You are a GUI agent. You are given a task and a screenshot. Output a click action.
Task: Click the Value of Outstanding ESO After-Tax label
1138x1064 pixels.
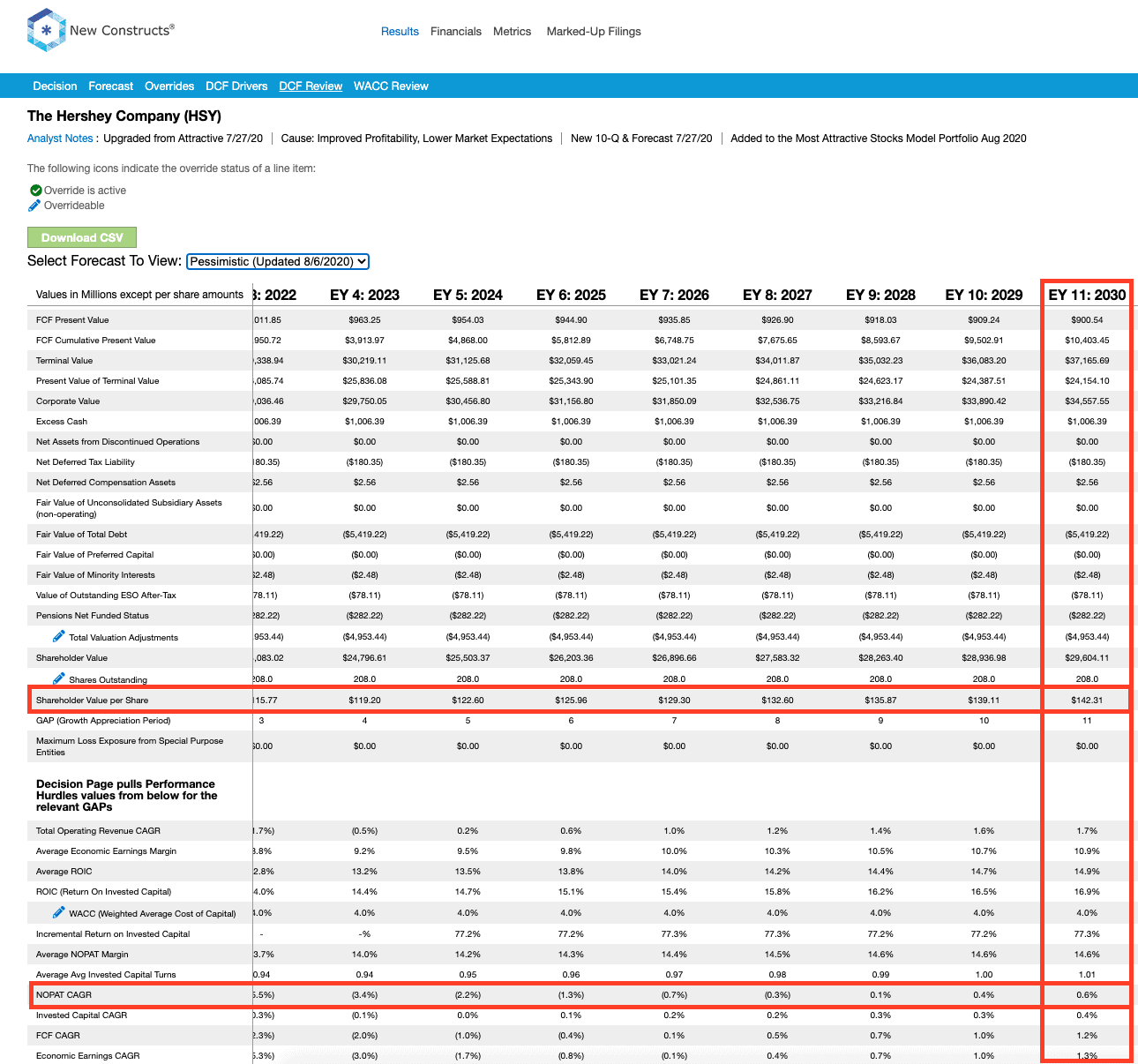coord(106,595)
